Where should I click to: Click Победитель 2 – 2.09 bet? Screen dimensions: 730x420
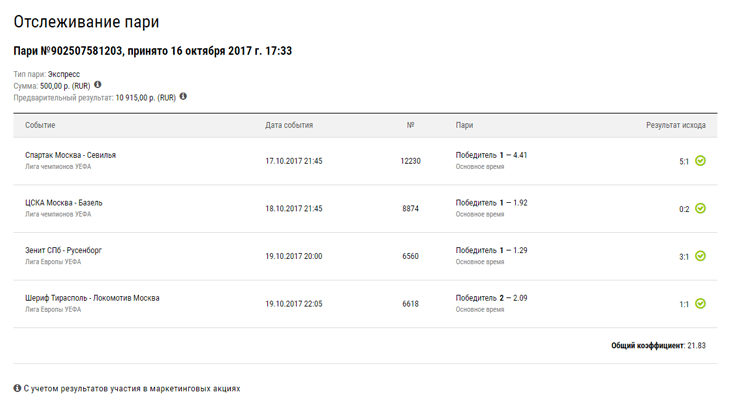pyautogui.click(x=491, y=298)
